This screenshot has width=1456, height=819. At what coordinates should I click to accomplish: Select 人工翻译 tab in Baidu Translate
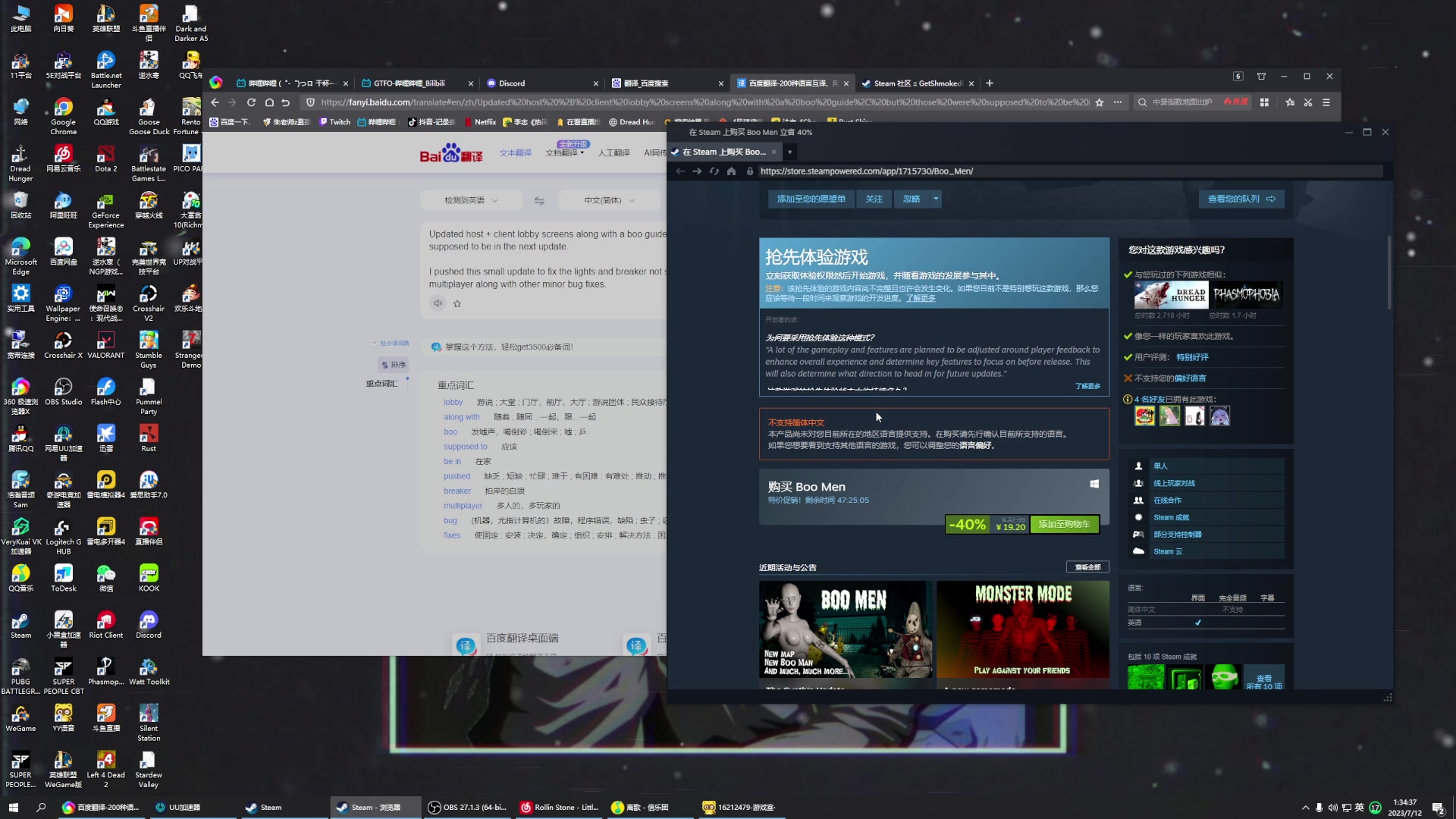pos(614,153)
